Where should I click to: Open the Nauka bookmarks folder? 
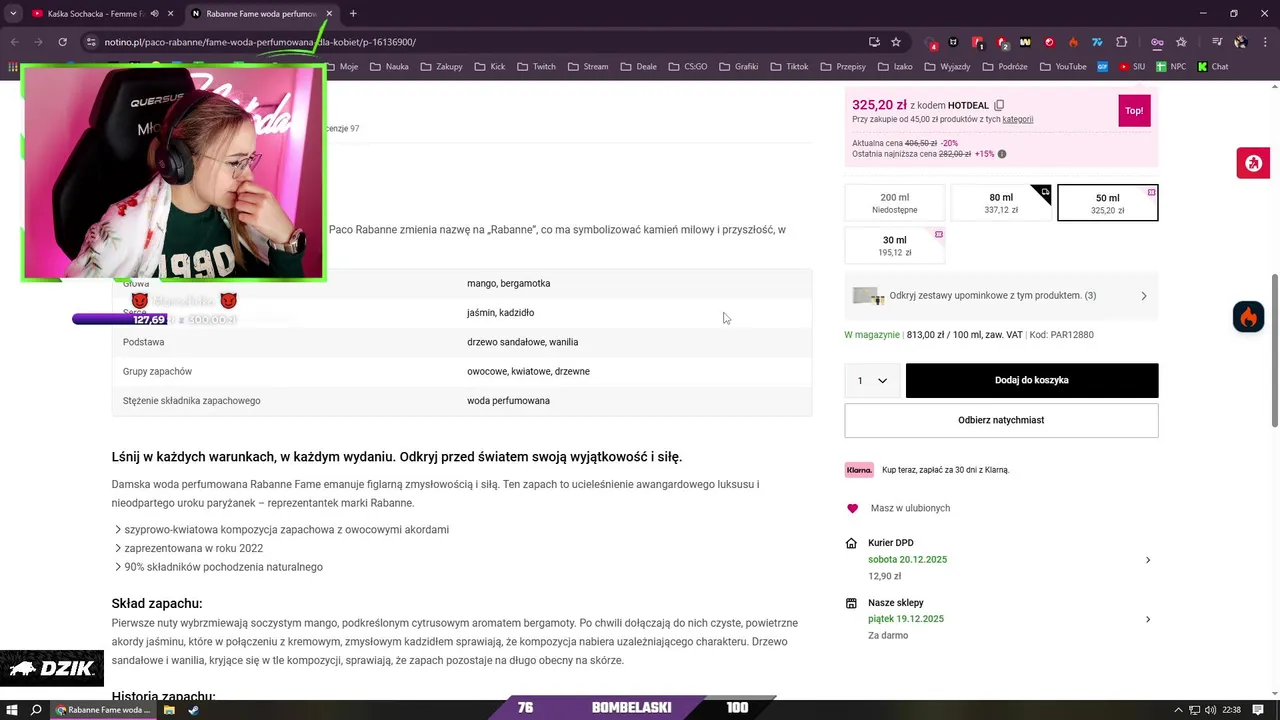(x=389, y=67)
